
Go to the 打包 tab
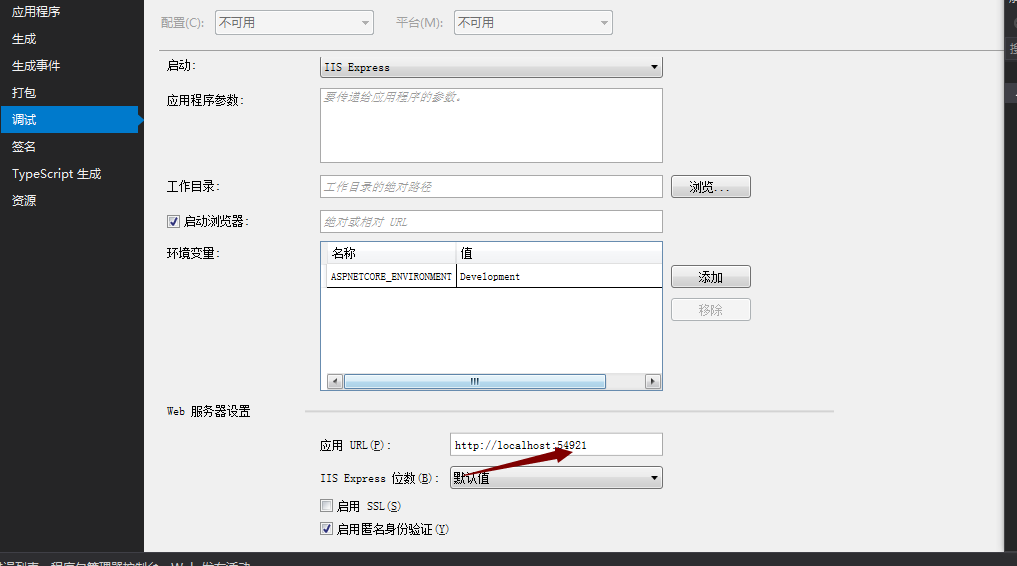[x=24, y=93]
